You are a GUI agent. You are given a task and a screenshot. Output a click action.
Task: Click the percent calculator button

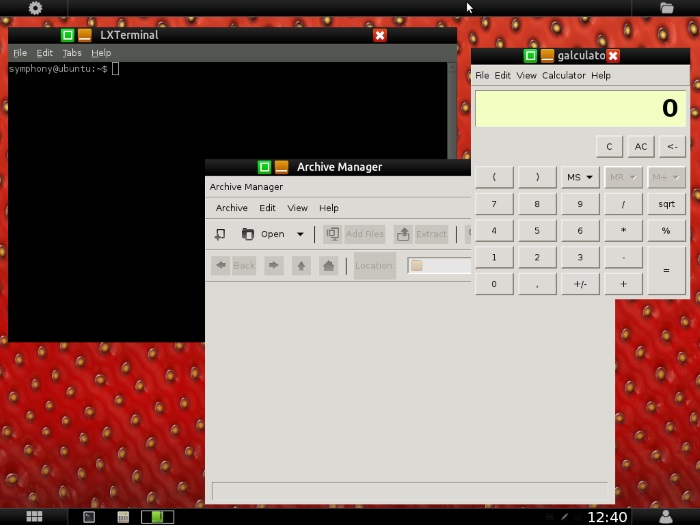[x=666, y=231]
